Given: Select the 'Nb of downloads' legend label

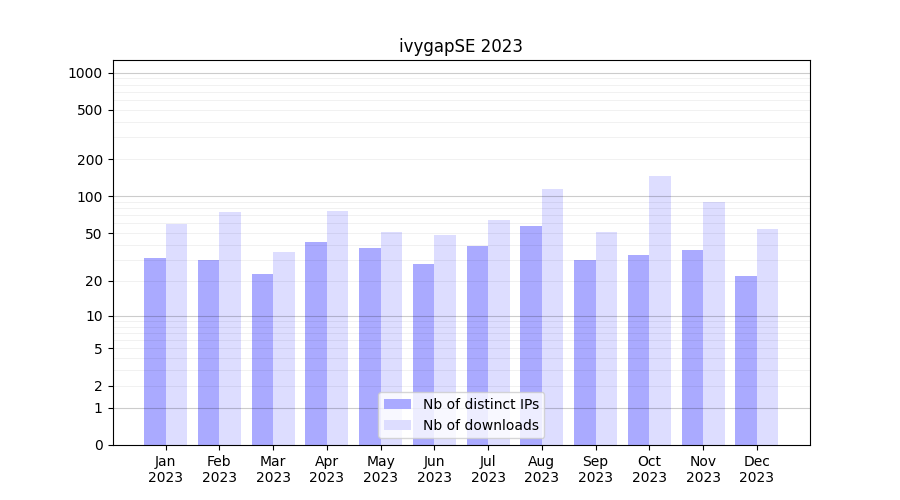Looking at the screenshot, I should point(480,425).
